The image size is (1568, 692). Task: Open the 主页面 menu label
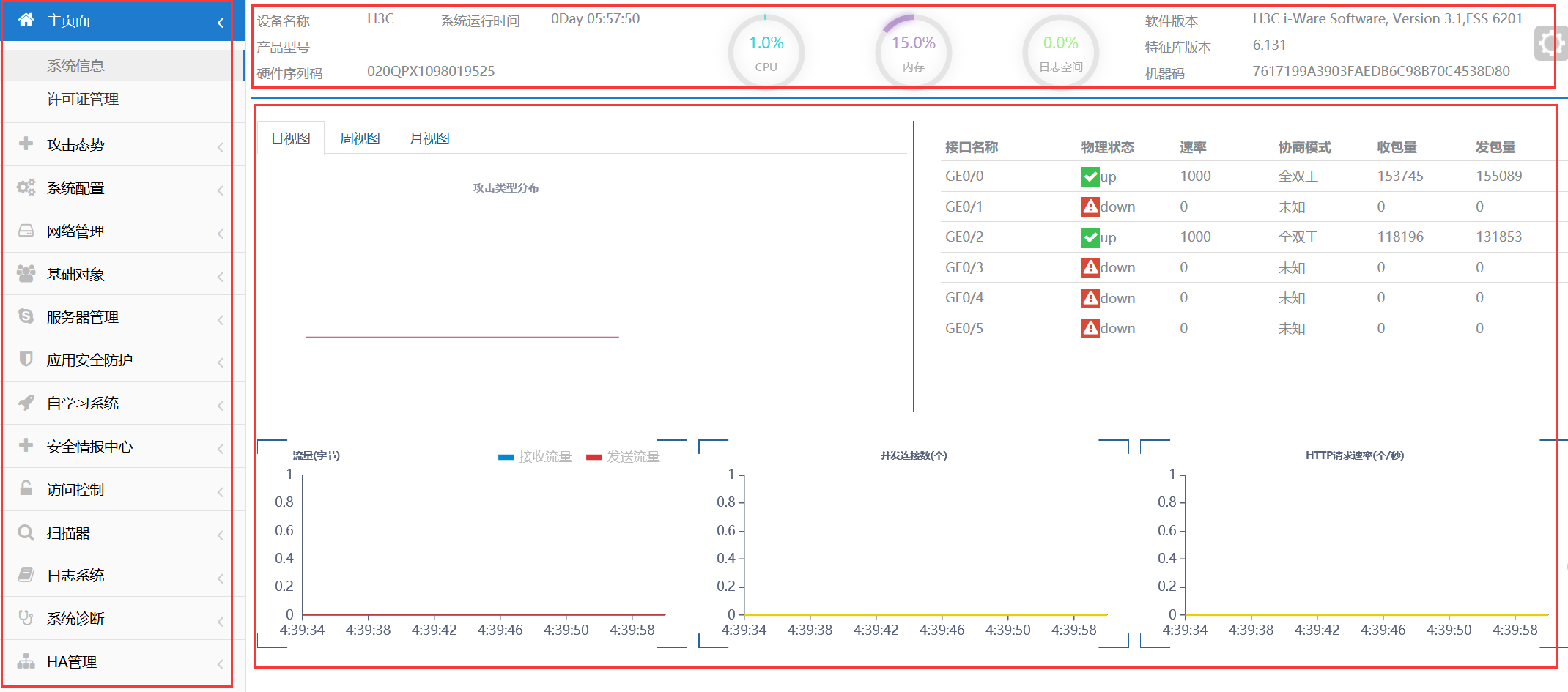(68, 21)
